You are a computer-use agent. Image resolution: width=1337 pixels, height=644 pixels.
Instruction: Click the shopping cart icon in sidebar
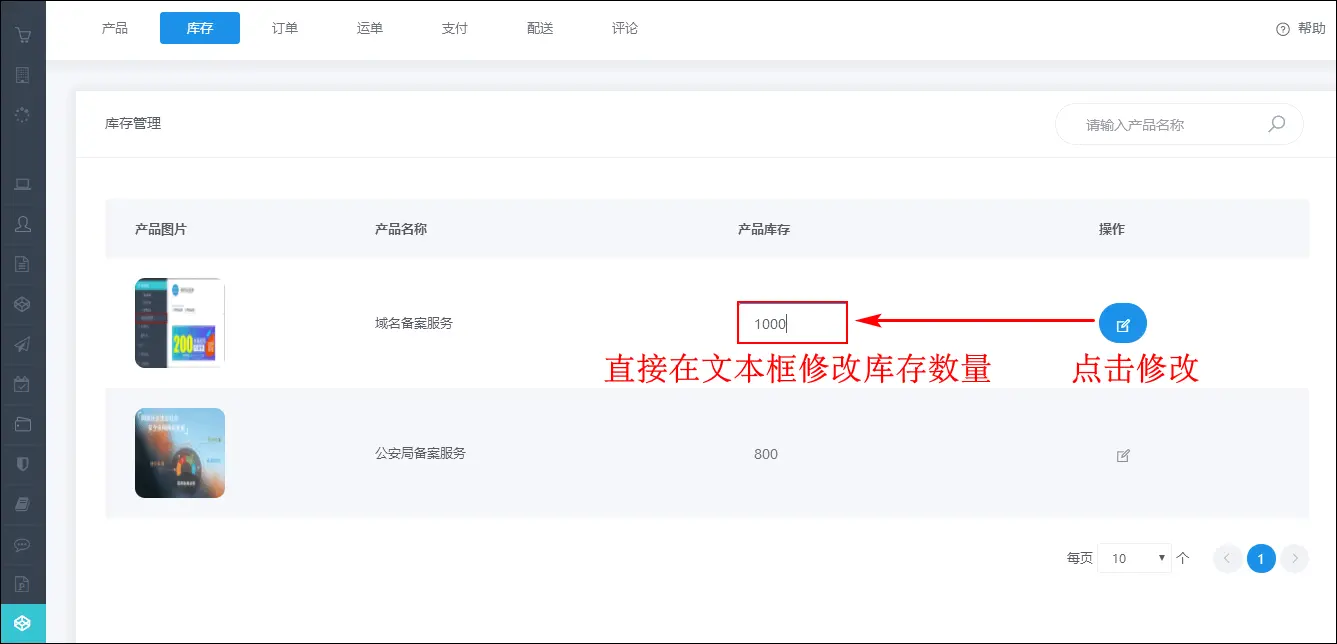22,36
